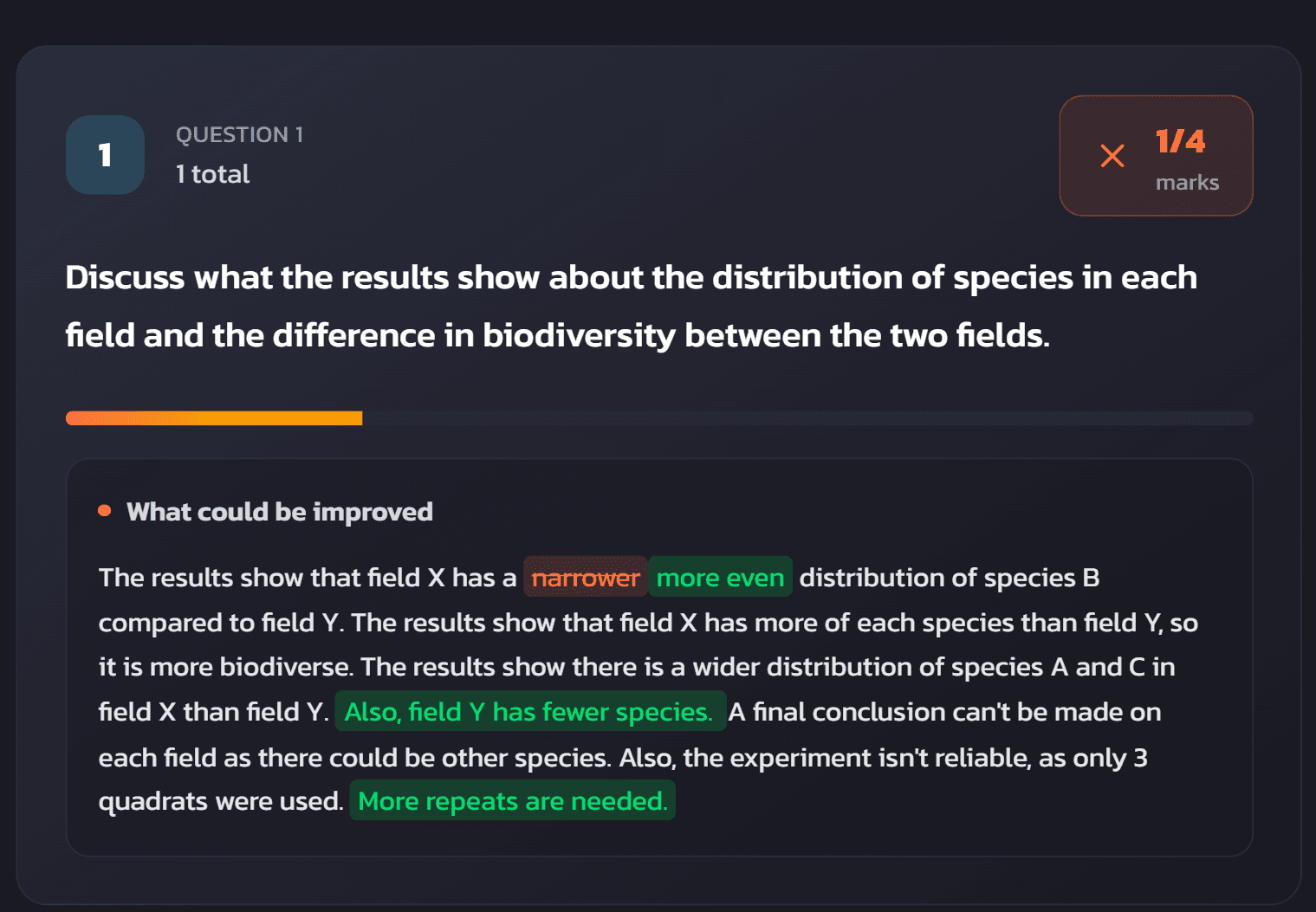Click the orange filled part of progress bar
The image size is (1316, 912).
(214, 418)
